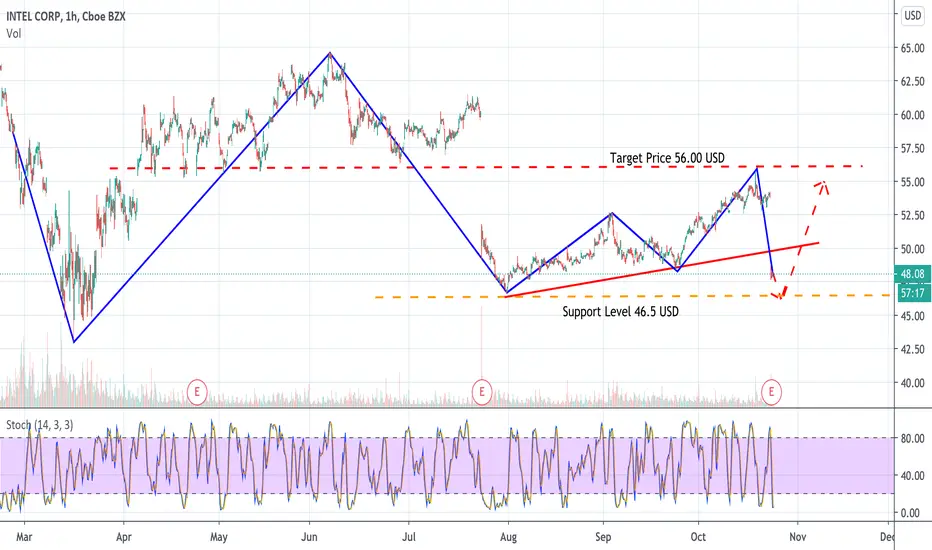Select the Nov date on time axis
Image resolution: width=932 pixels, height=550 pixels.
(x=797, y=537)
